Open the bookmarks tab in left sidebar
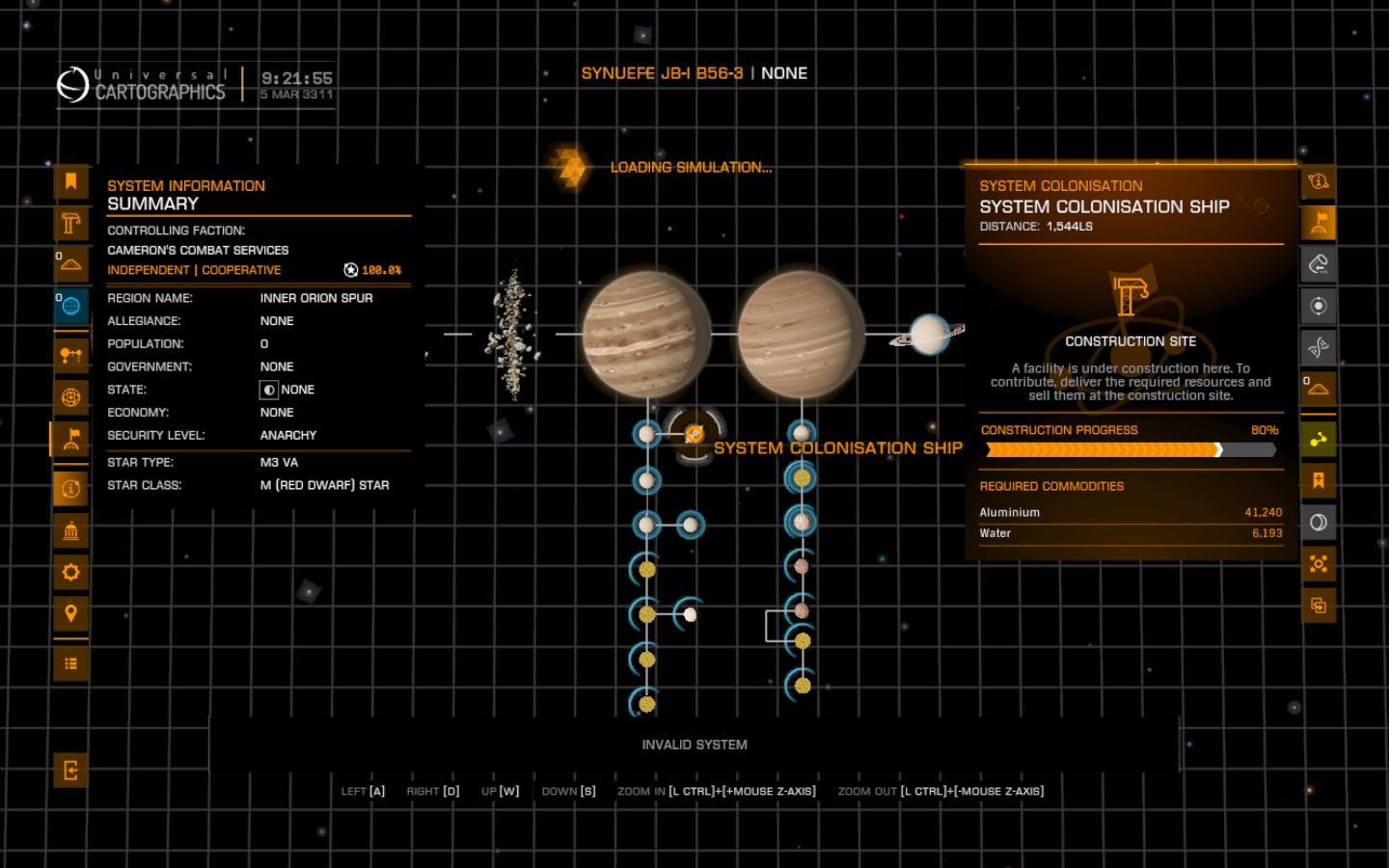 [x=70, y=181]
